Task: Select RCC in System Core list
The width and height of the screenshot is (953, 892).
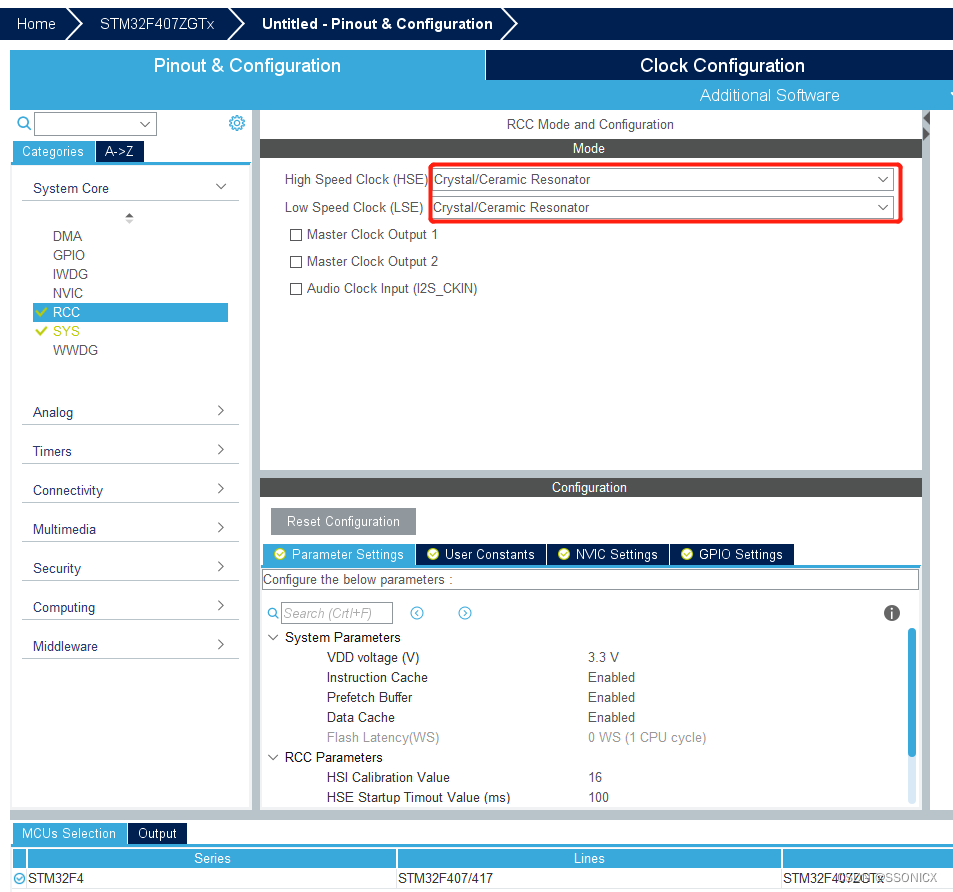Action: coord(130,312)
